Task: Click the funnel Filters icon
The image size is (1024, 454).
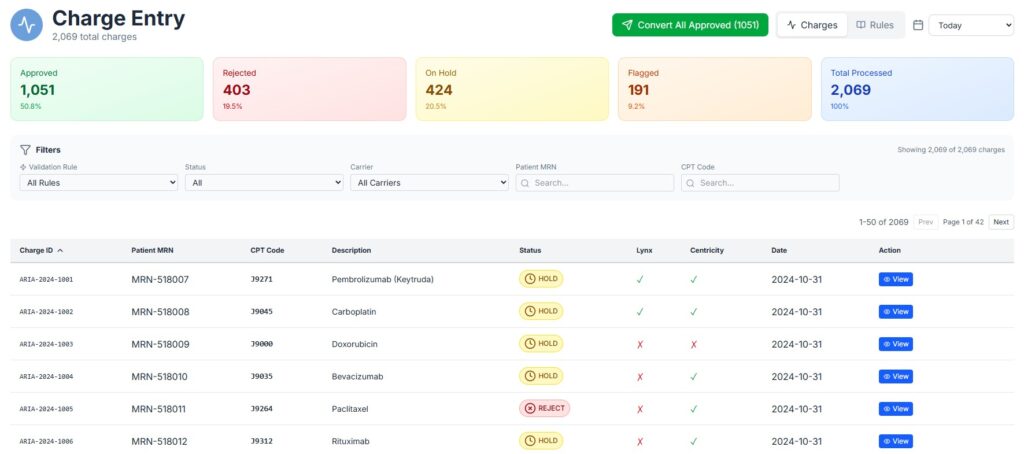Action: [x=25, y=150]
